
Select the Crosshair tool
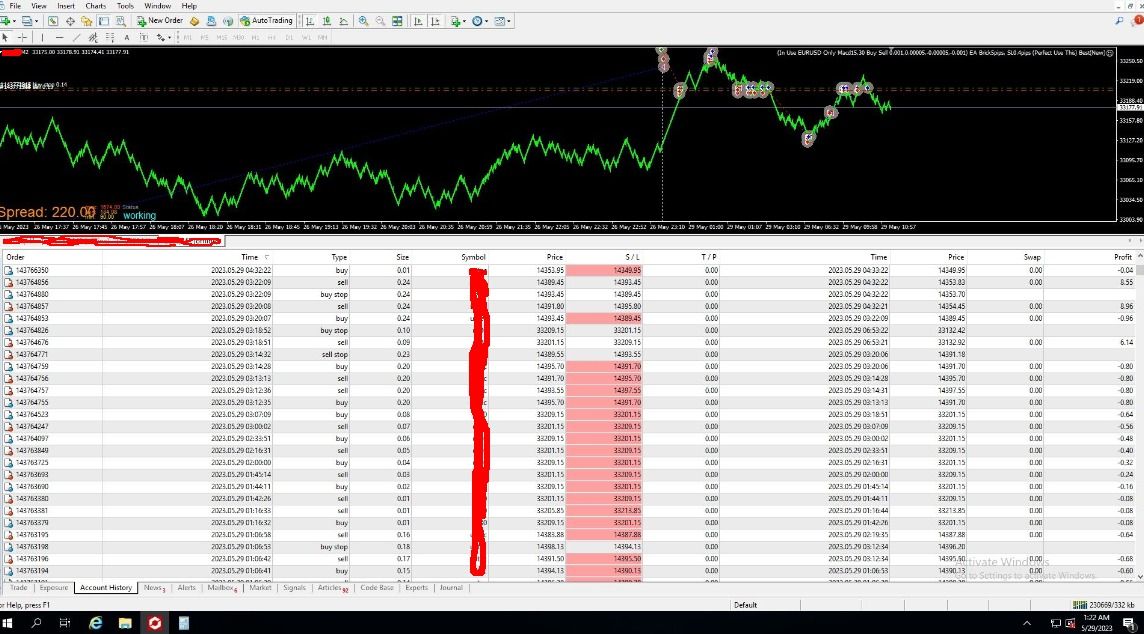23,37
